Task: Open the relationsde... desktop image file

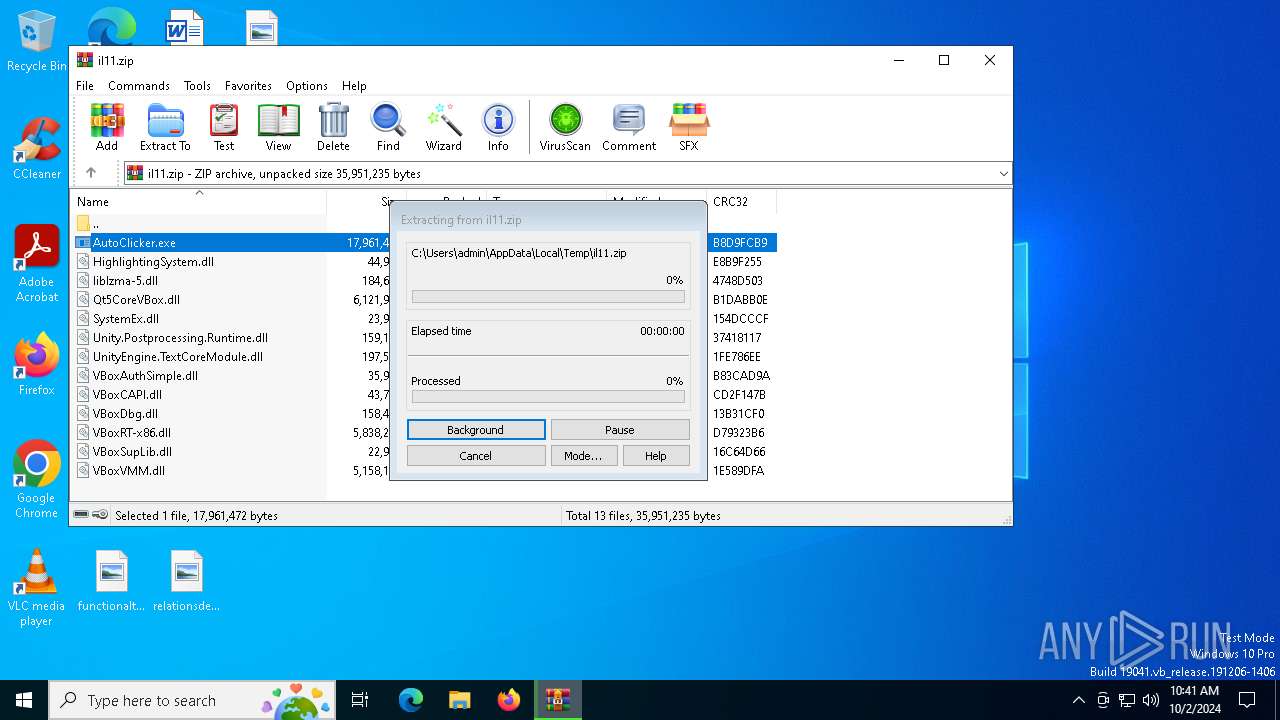Action: (187, 581)
